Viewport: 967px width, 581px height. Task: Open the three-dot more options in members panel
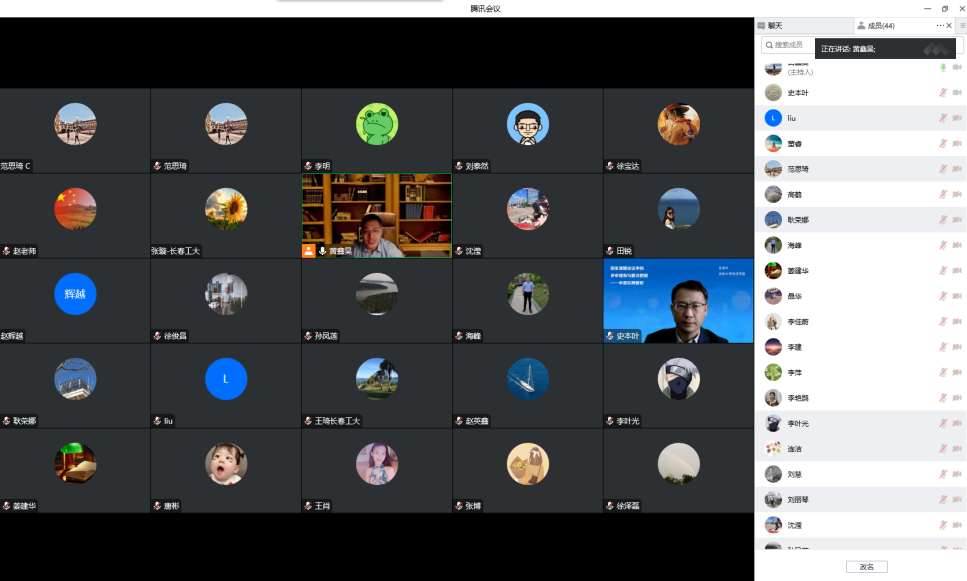[940, 25]
